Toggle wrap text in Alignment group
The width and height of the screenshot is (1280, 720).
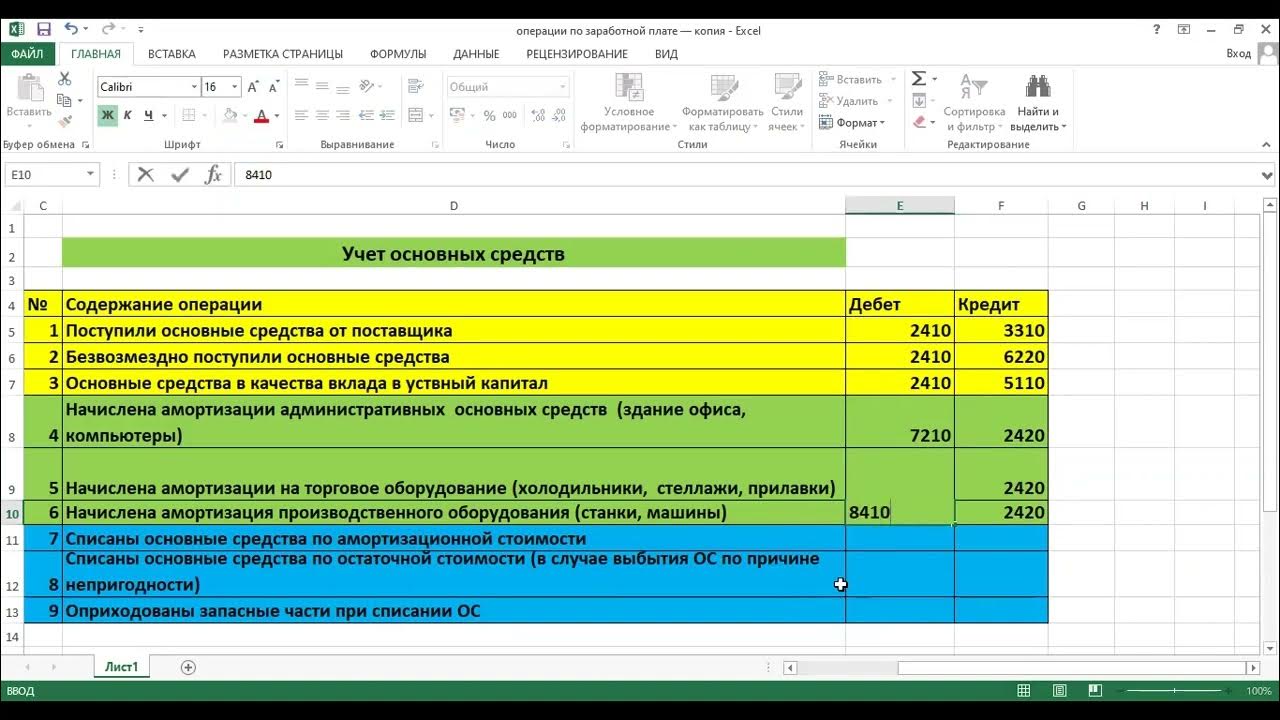416,87
